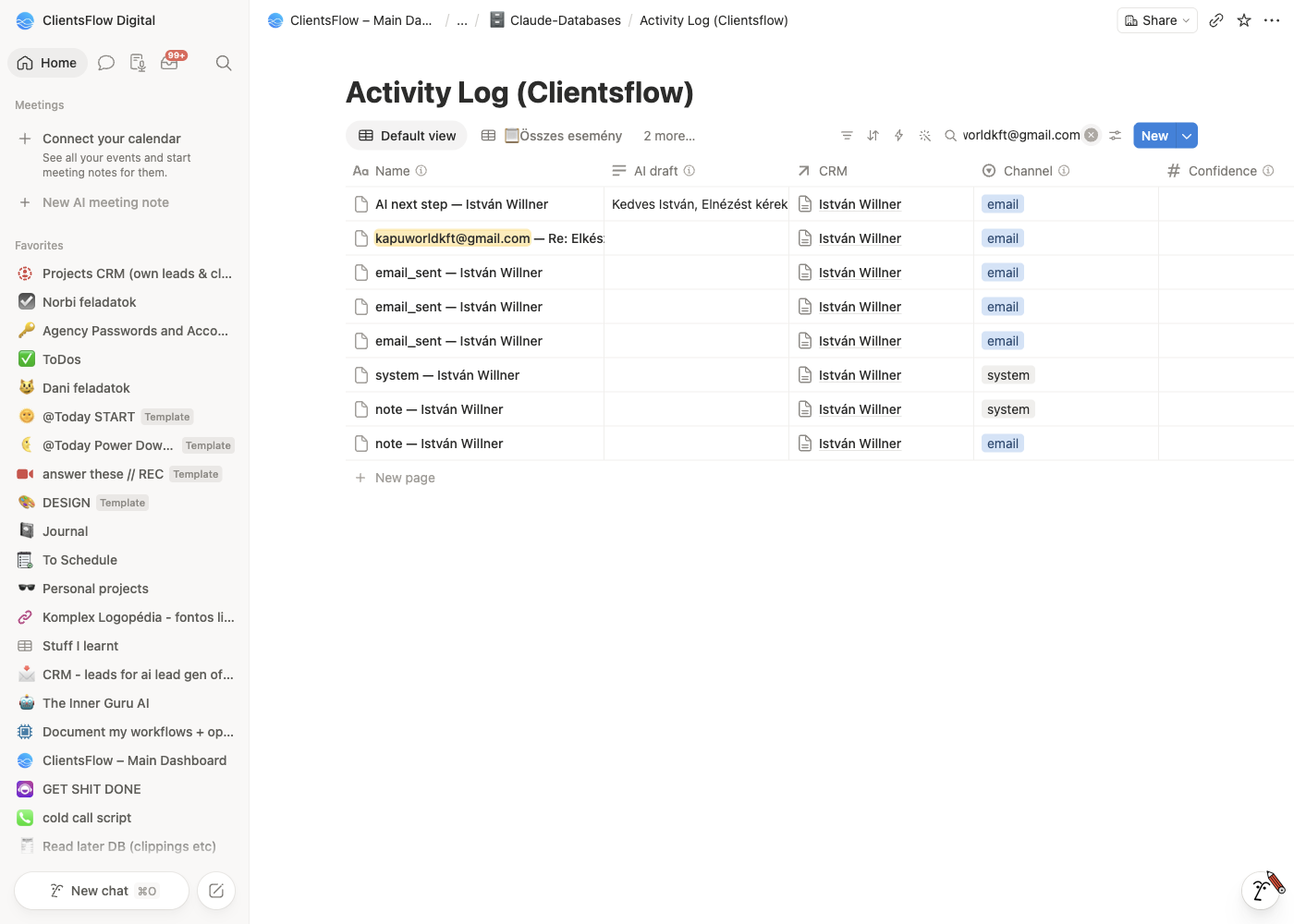Toggle the favorite star for this page
Viewport: 1294px width, 924px height.
point(1244,20)
